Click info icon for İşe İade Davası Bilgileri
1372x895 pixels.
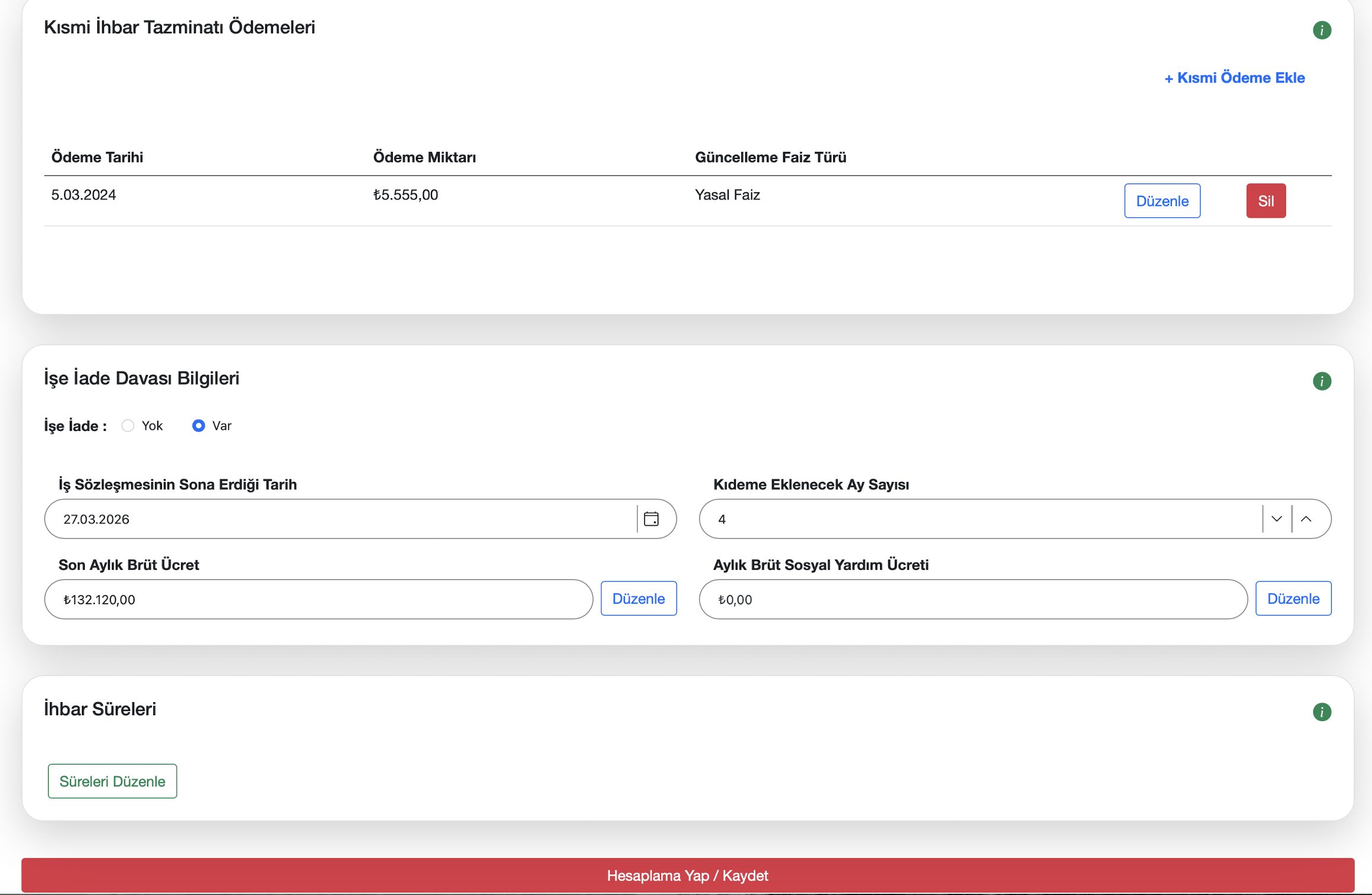1322,381
